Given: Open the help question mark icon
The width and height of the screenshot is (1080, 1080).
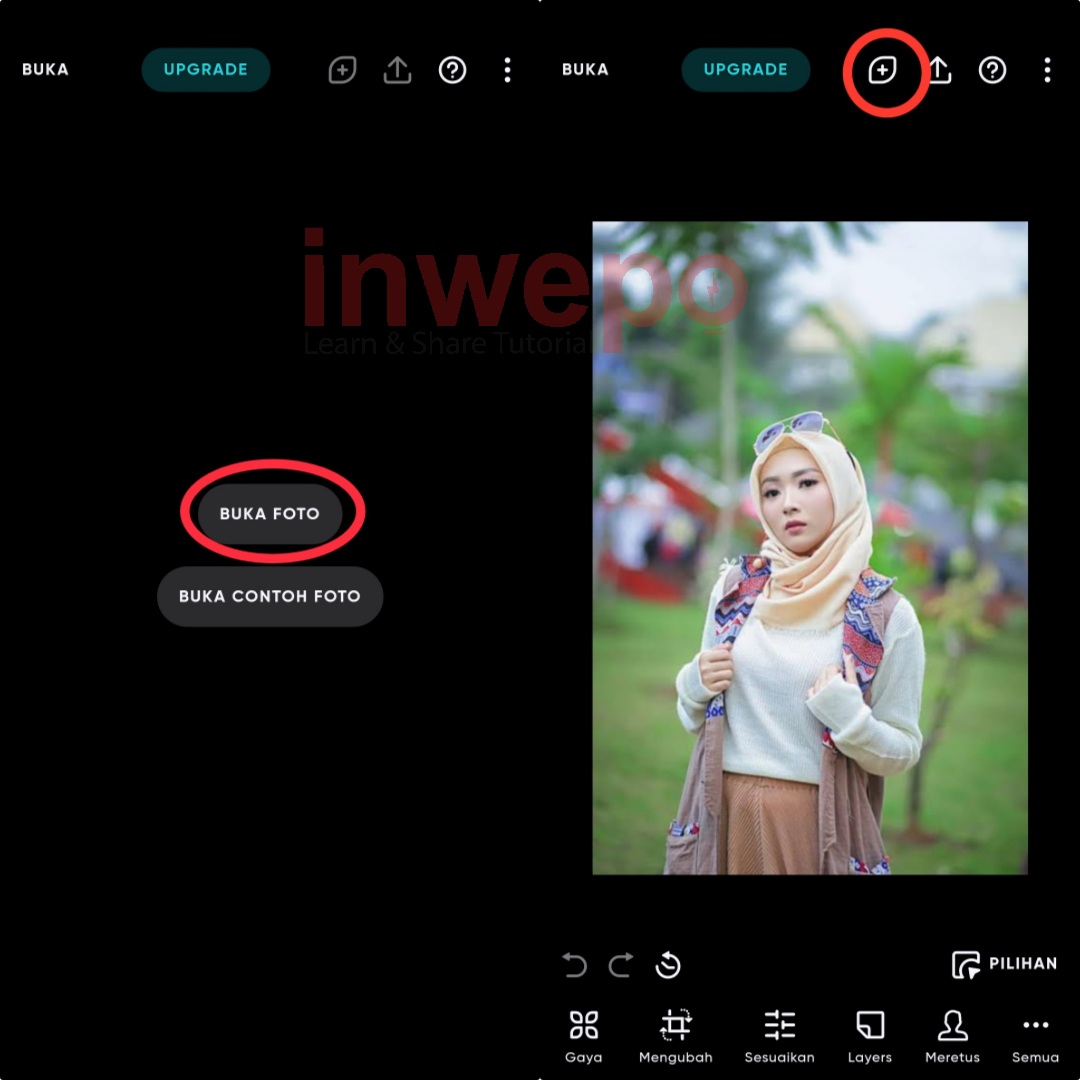Looking at the screenshot, I should [992, 70].
